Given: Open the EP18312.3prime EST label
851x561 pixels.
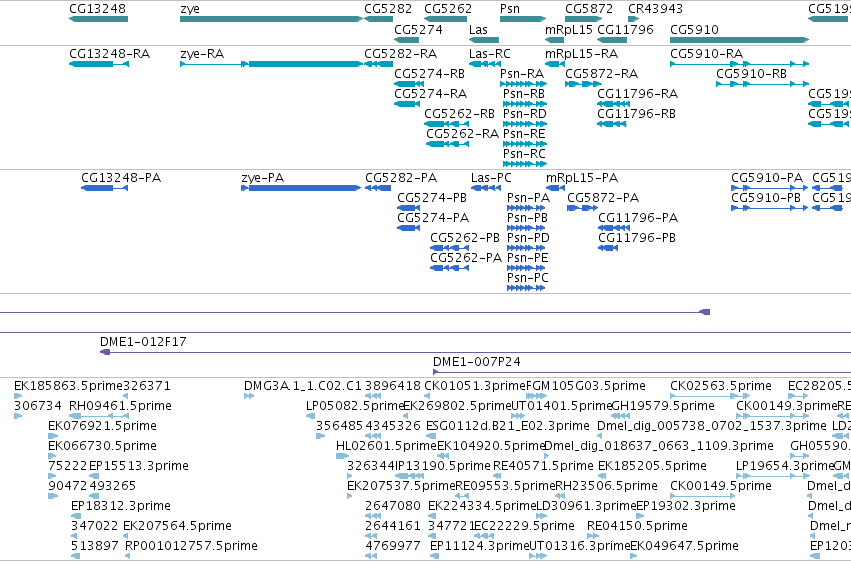Looking at the screenshot, I should [121, 506].
